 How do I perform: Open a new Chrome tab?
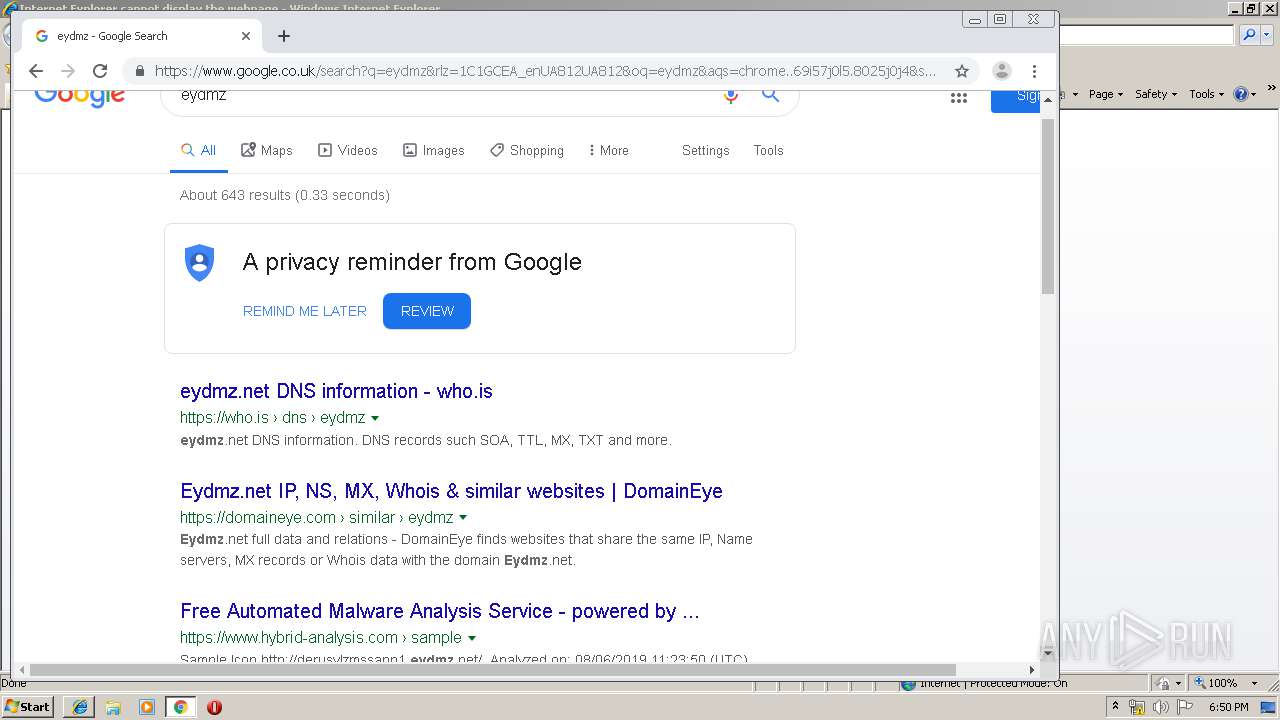(x=284, y=36)
